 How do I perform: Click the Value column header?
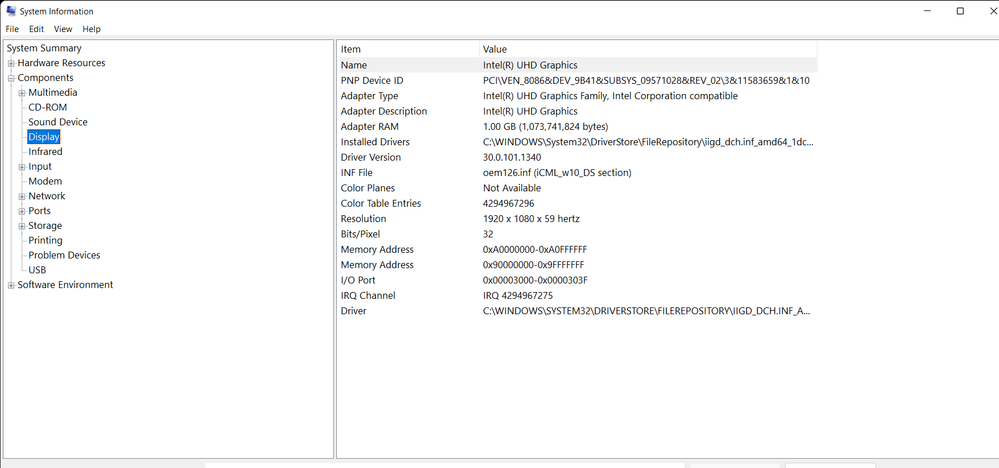point(648,49)
